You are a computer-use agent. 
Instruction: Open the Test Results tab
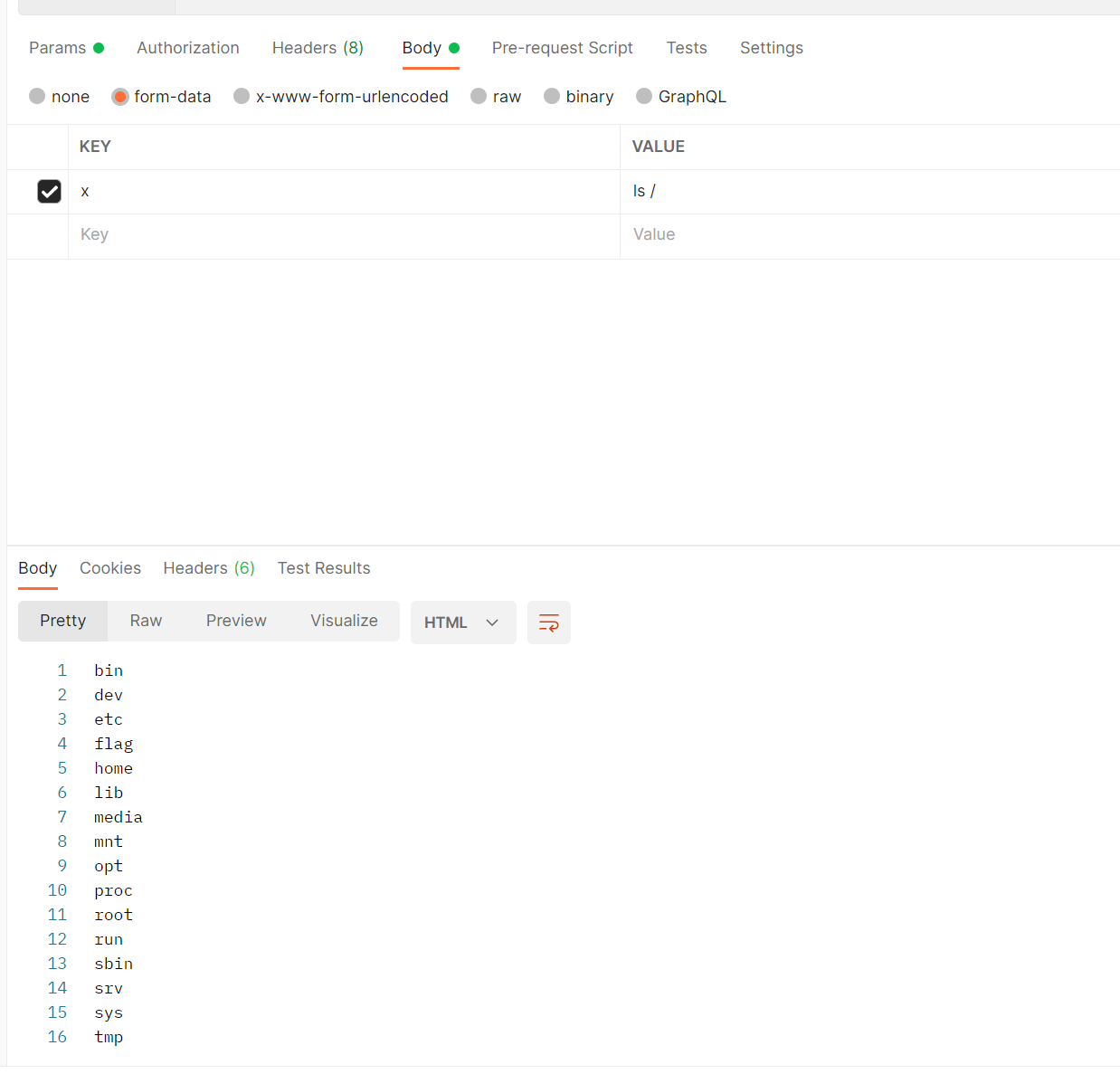point(323,568)
